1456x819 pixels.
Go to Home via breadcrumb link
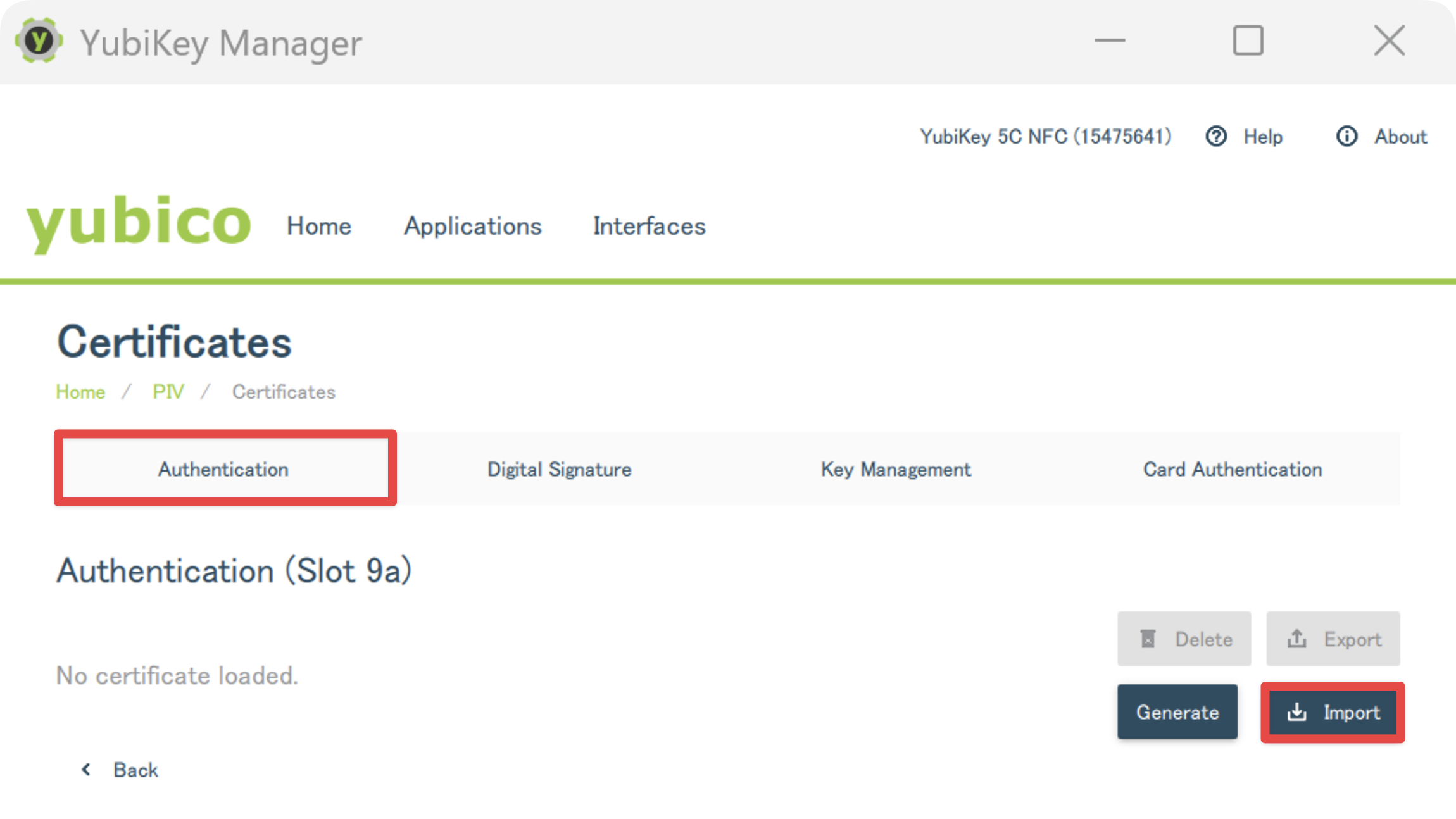pyautogui.click(x=80, y=392)
